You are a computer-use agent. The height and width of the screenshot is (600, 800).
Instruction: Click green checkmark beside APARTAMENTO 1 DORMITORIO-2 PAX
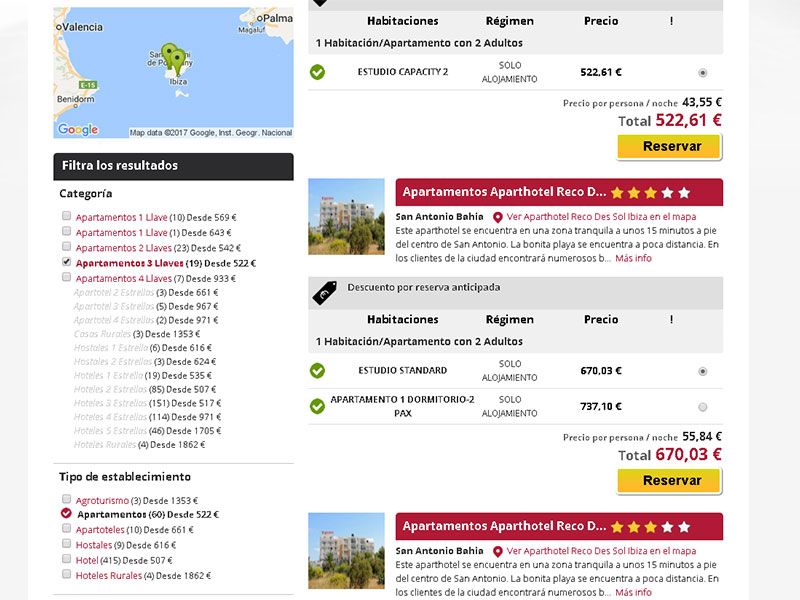point(317,406)
